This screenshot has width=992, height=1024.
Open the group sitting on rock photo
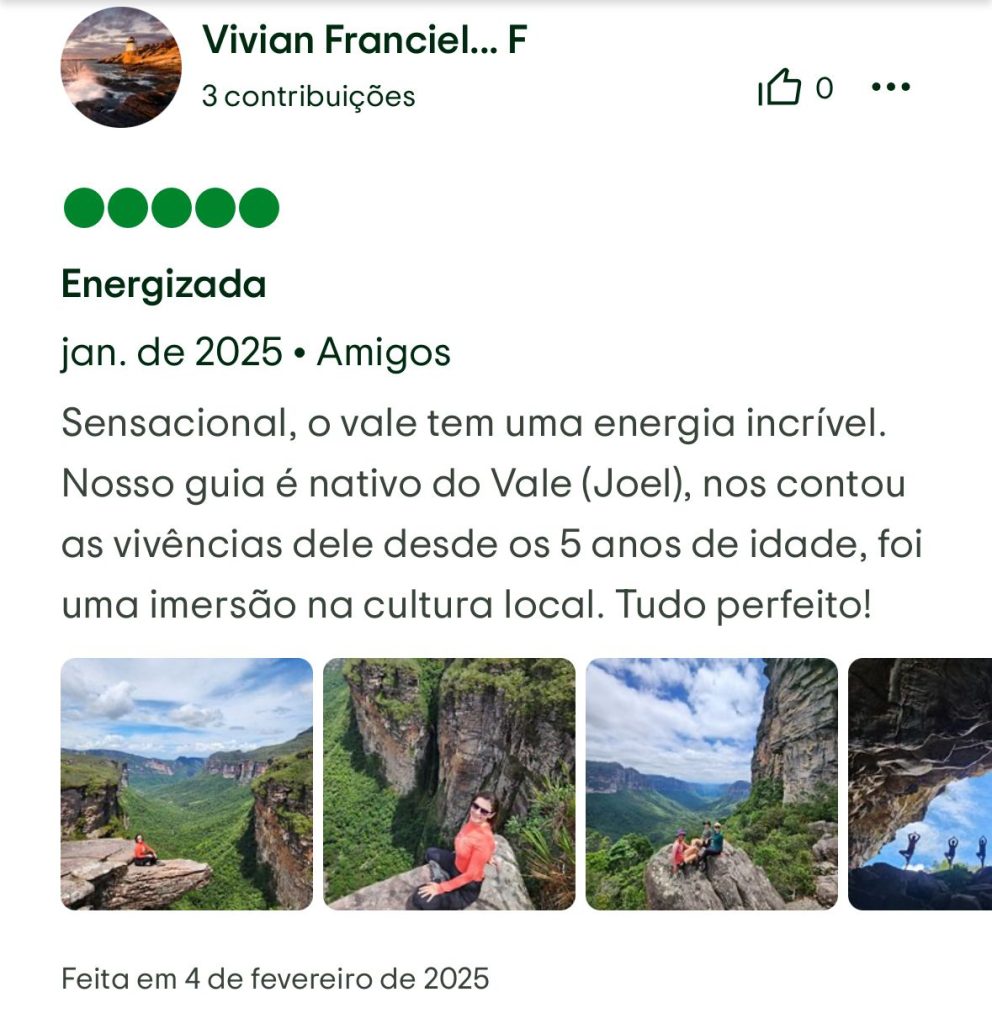tap(712, 784)
